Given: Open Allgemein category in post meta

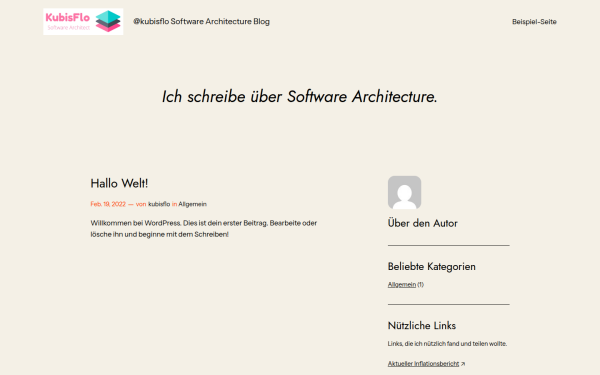Looking at the screenshot, I should [192, 204].
